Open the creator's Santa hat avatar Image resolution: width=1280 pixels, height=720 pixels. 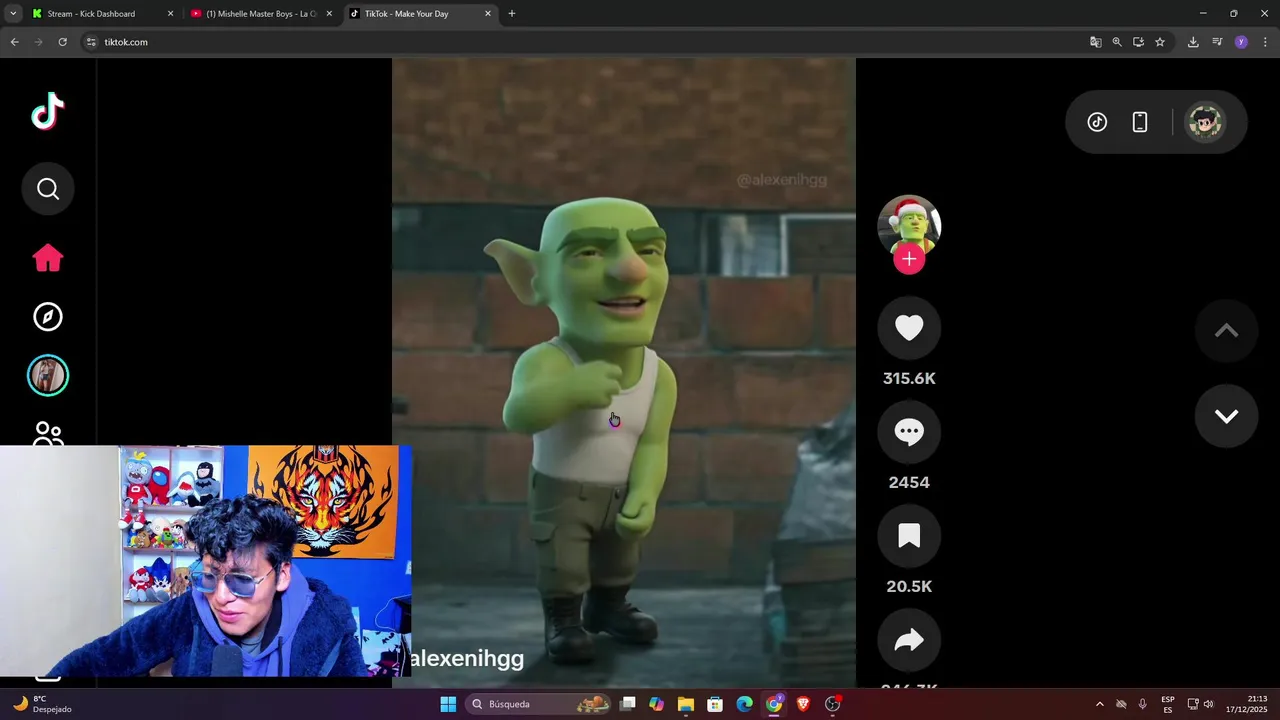point(909,225)
